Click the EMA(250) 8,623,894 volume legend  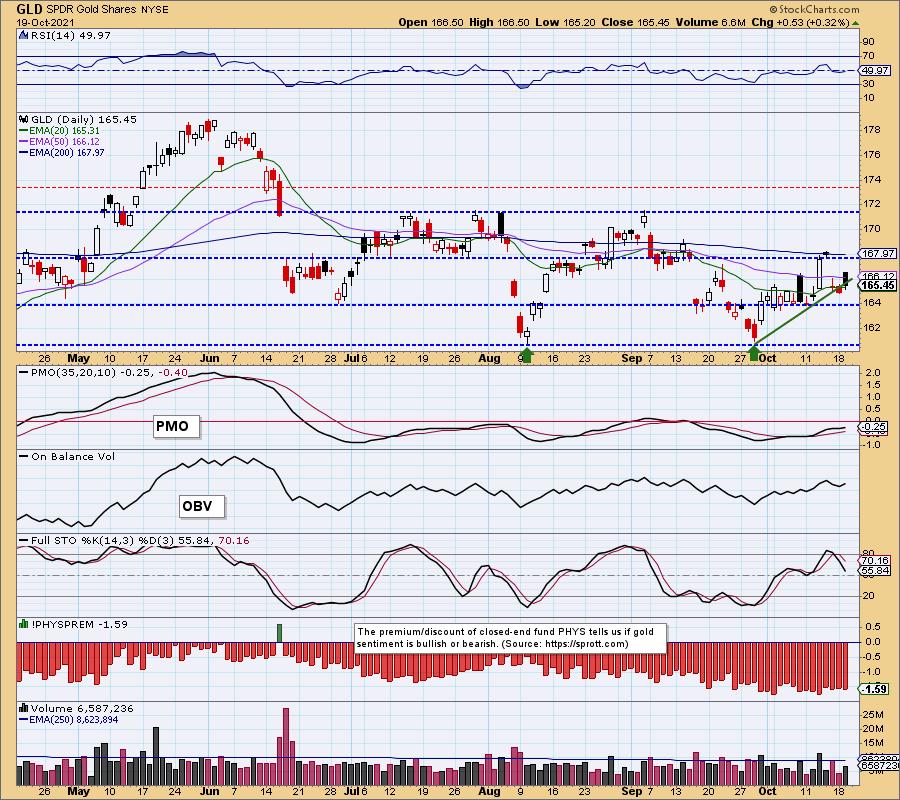[69, 720]
